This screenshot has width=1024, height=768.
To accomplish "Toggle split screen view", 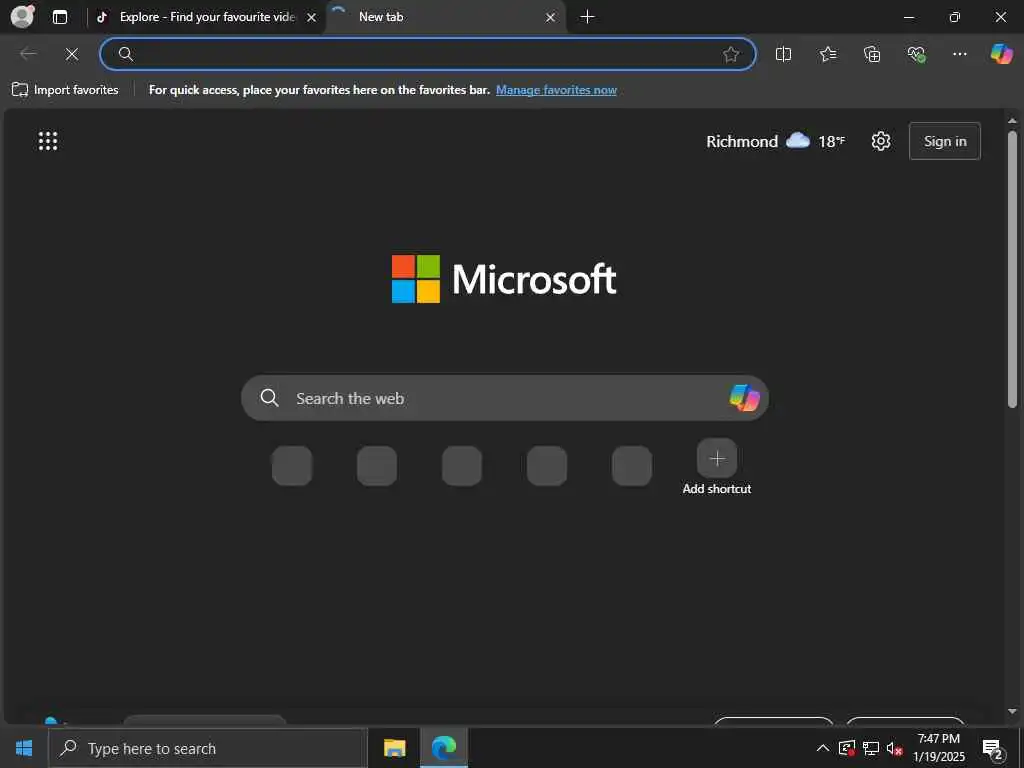I will click(783, 54).
